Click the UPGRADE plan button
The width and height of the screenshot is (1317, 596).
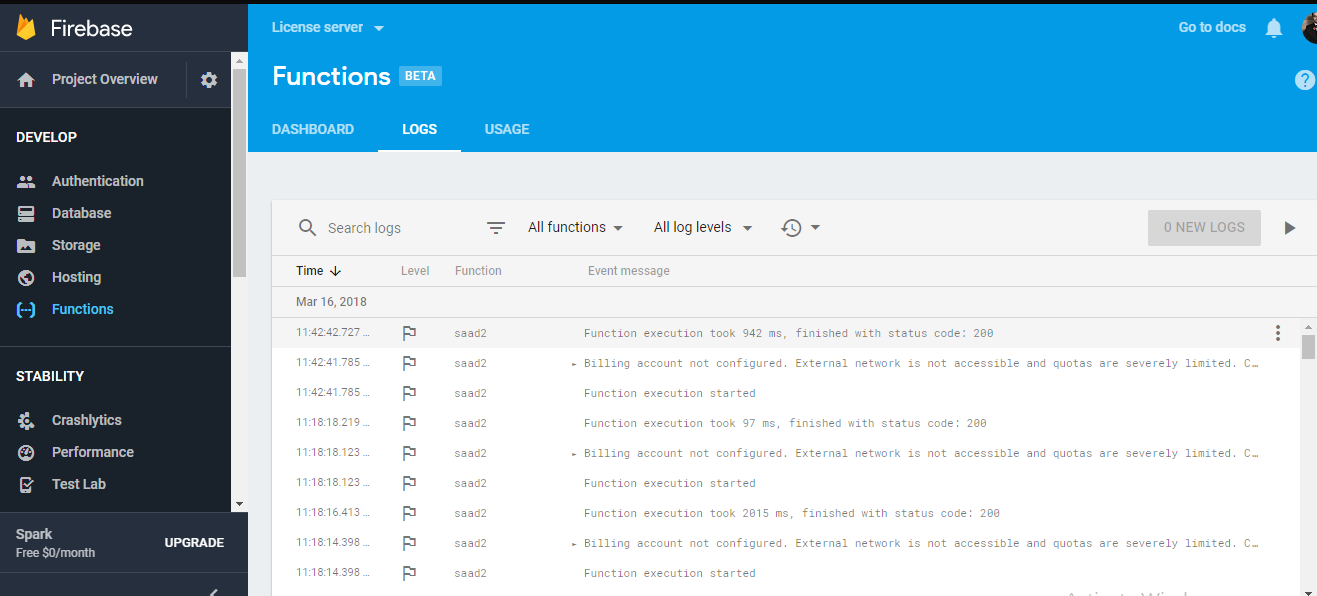point(194,542)
